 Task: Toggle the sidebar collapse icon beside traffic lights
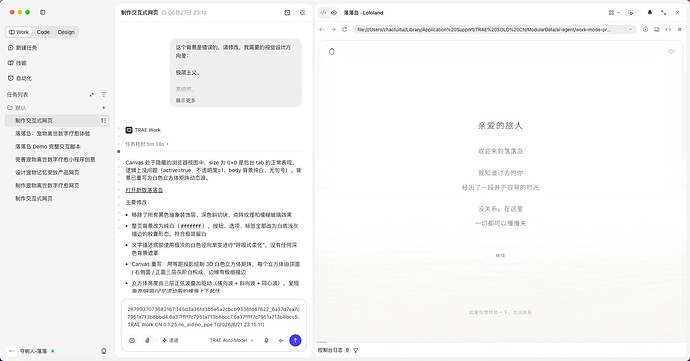pyautogui.click(x=43, y=12)
